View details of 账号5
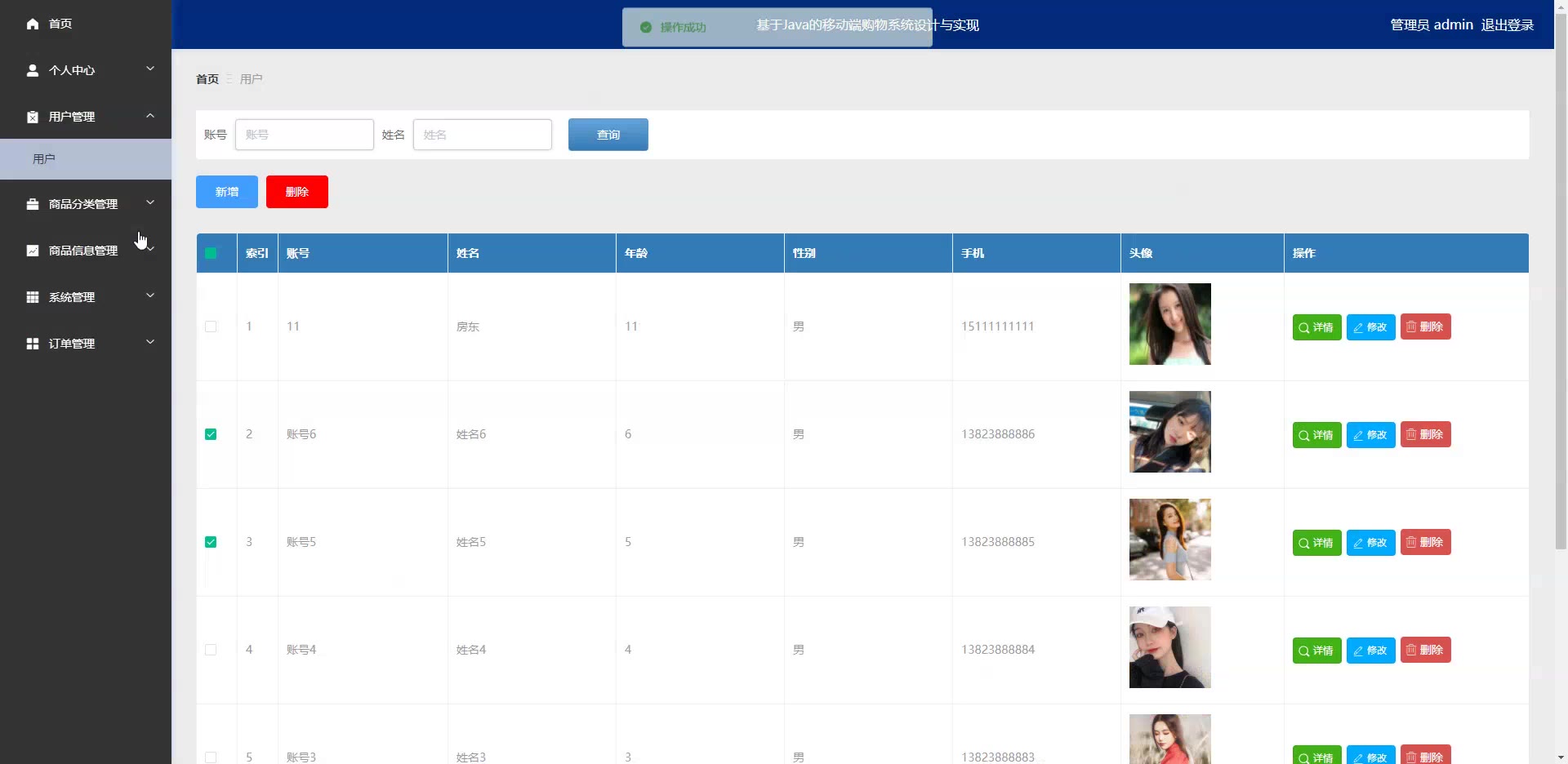This screenshot has height=764, width=1568. pyautogui.click(x=1316, y=543)
